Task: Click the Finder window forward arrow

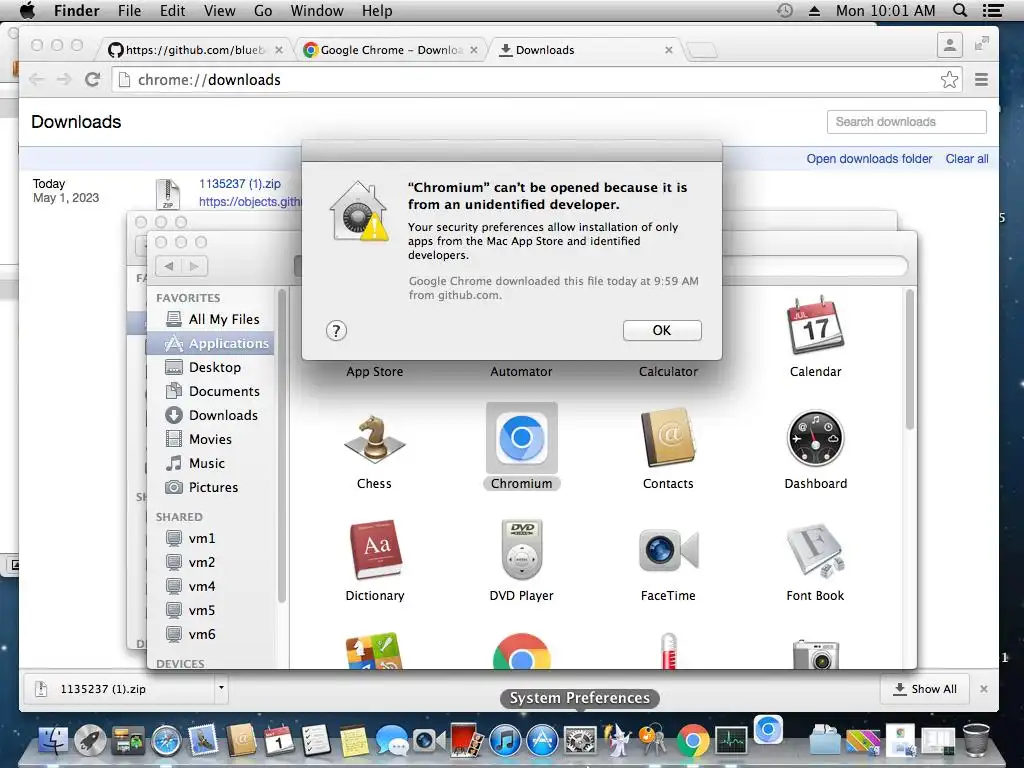Action: click(x=195, y=266)
